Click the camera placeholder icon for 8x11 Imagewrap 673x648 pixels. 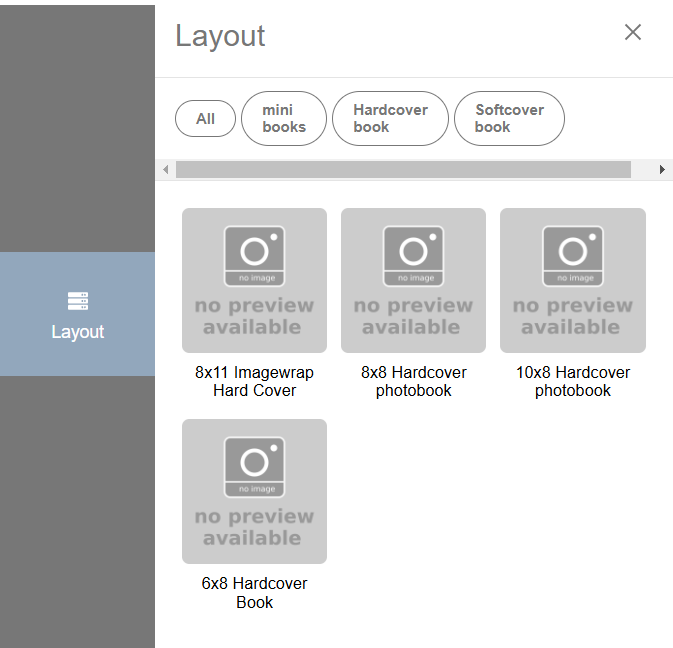pos(254,256)
